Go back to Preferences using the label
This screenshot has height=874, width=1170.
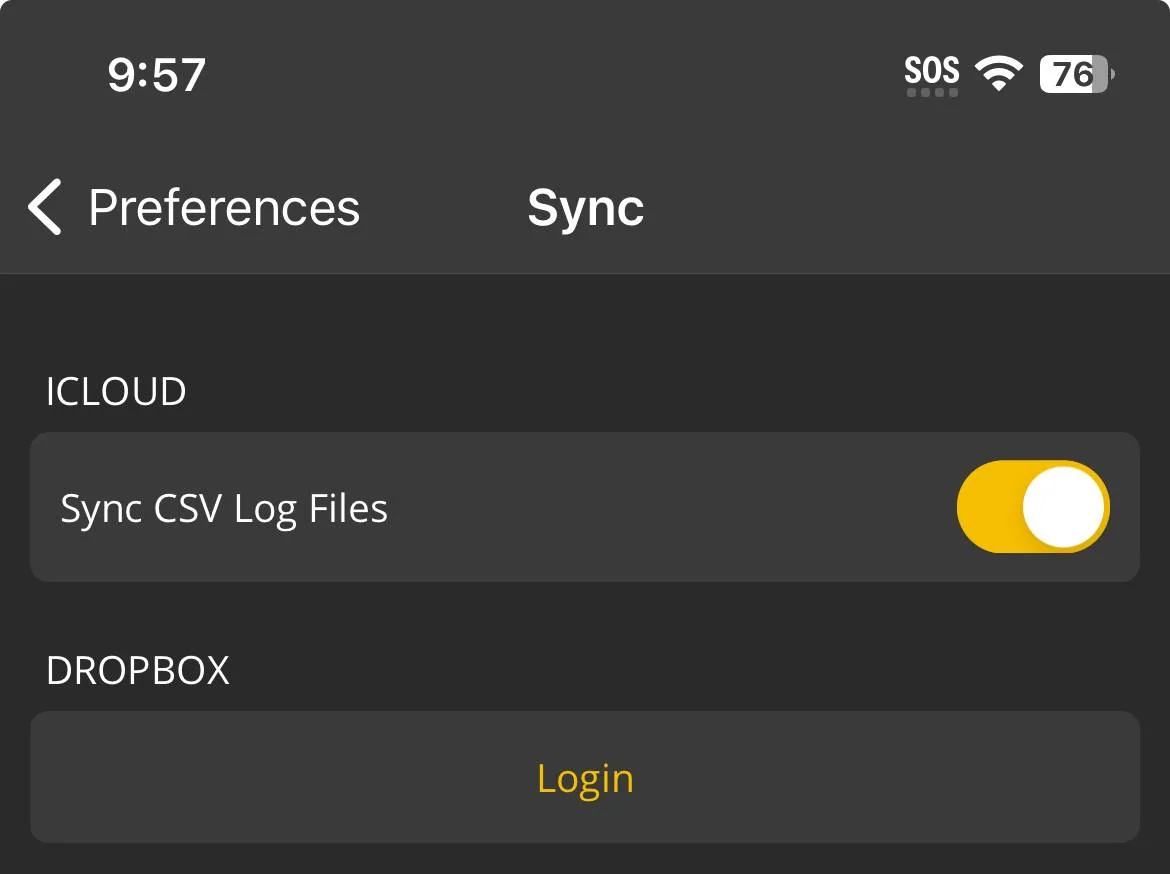[x=223, y=208]
